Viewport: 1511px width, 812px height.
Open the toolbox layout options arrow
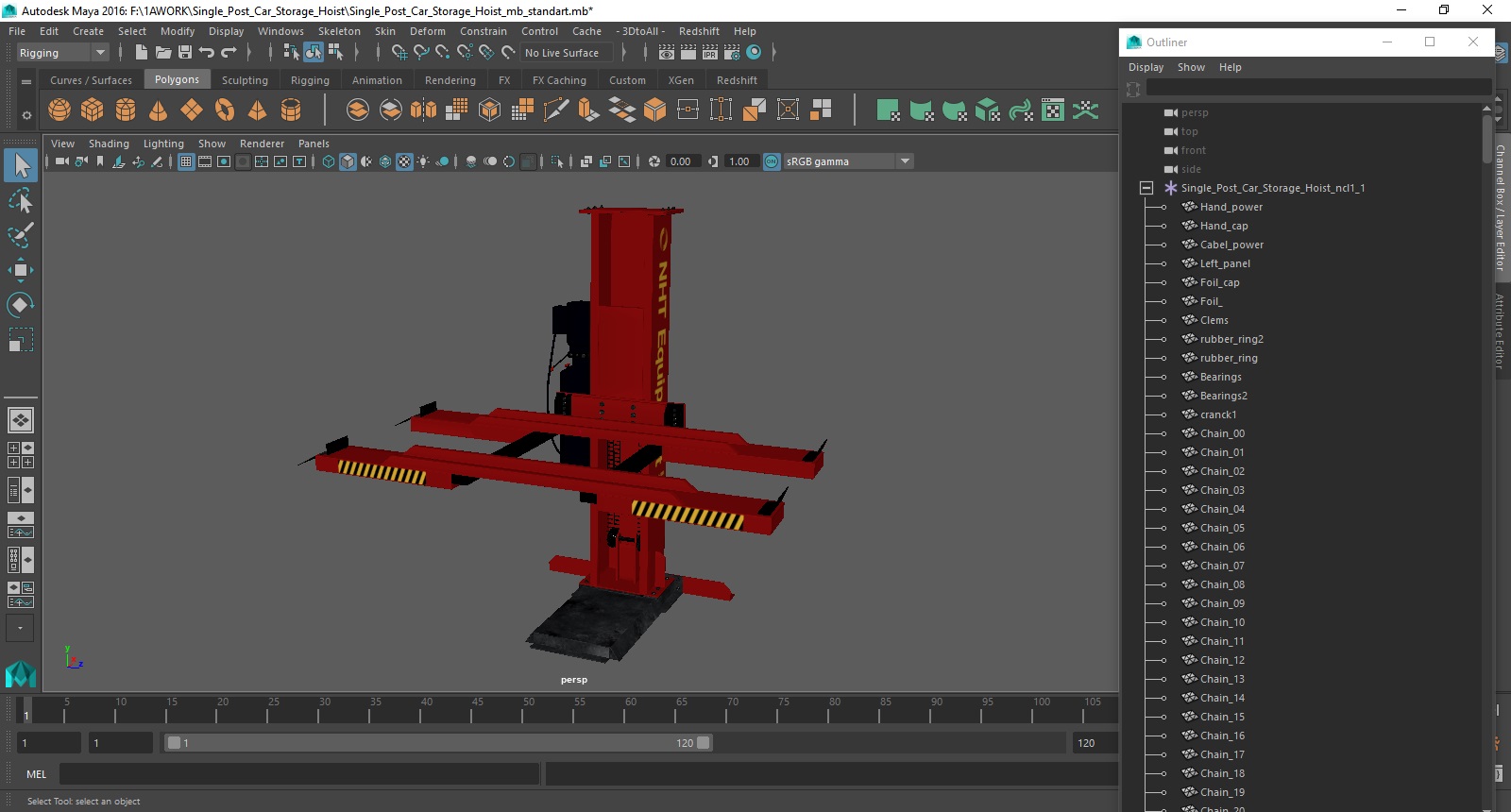coord(20,628)
